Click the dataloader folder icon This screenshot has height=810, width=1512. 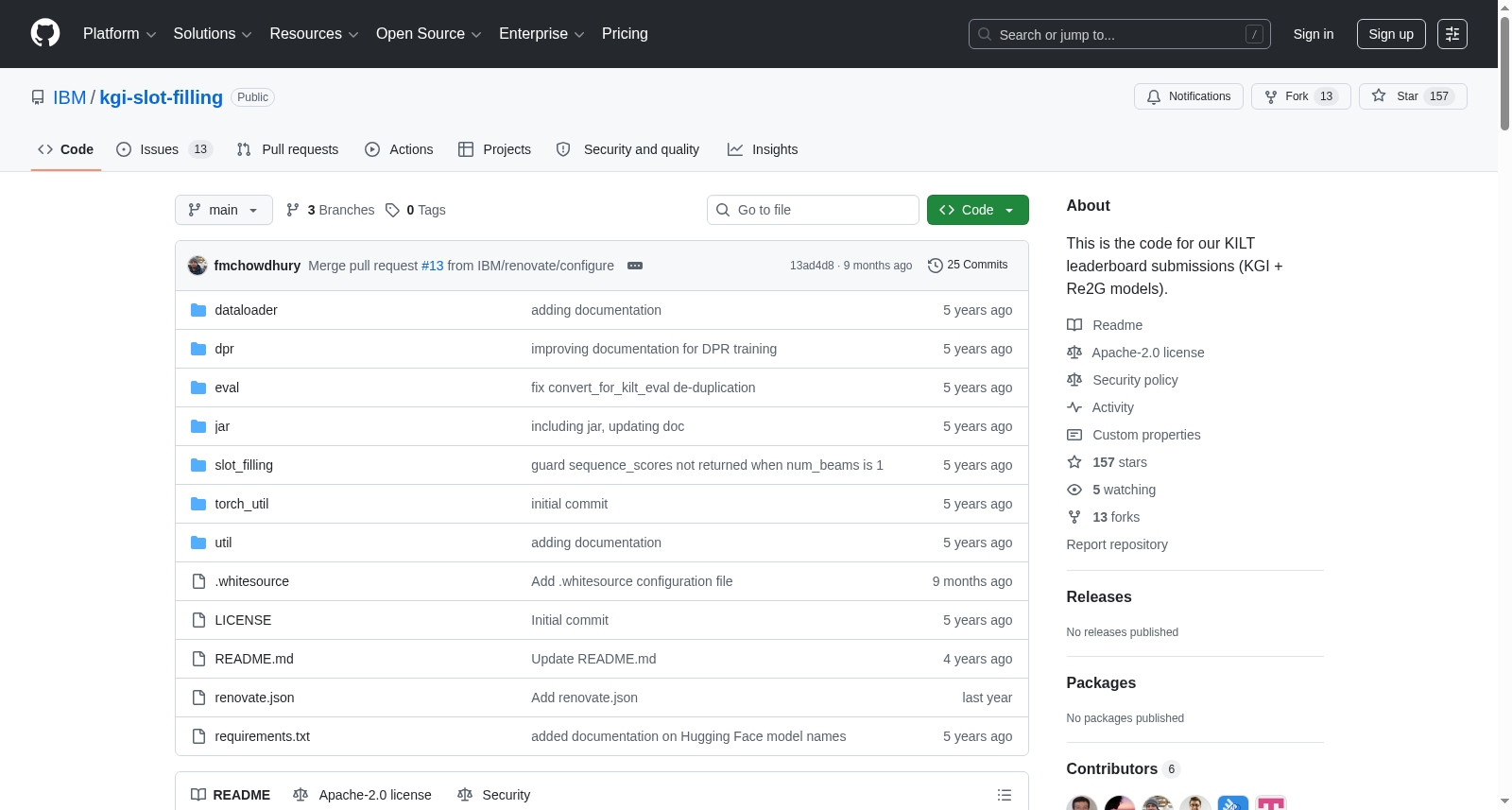(x=198, y=310)
